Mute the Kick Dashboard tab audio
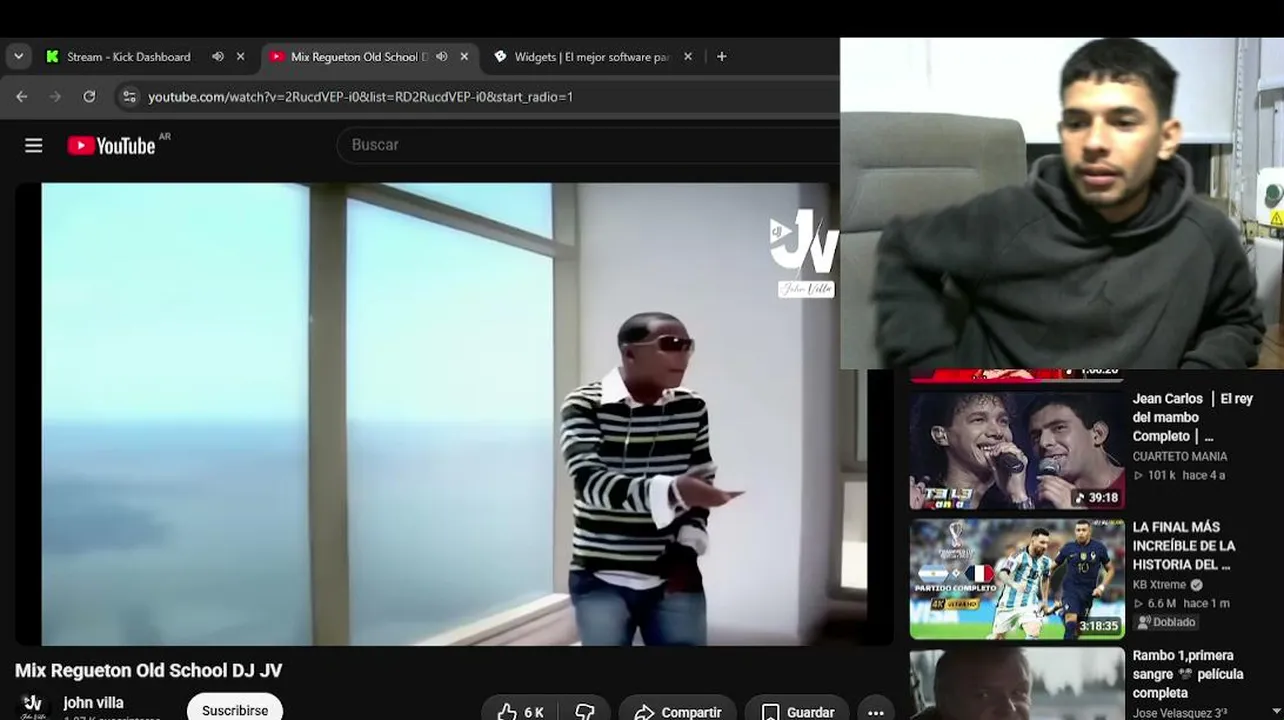The height and width of the screenshot is (720, 1284). point(217,57)
